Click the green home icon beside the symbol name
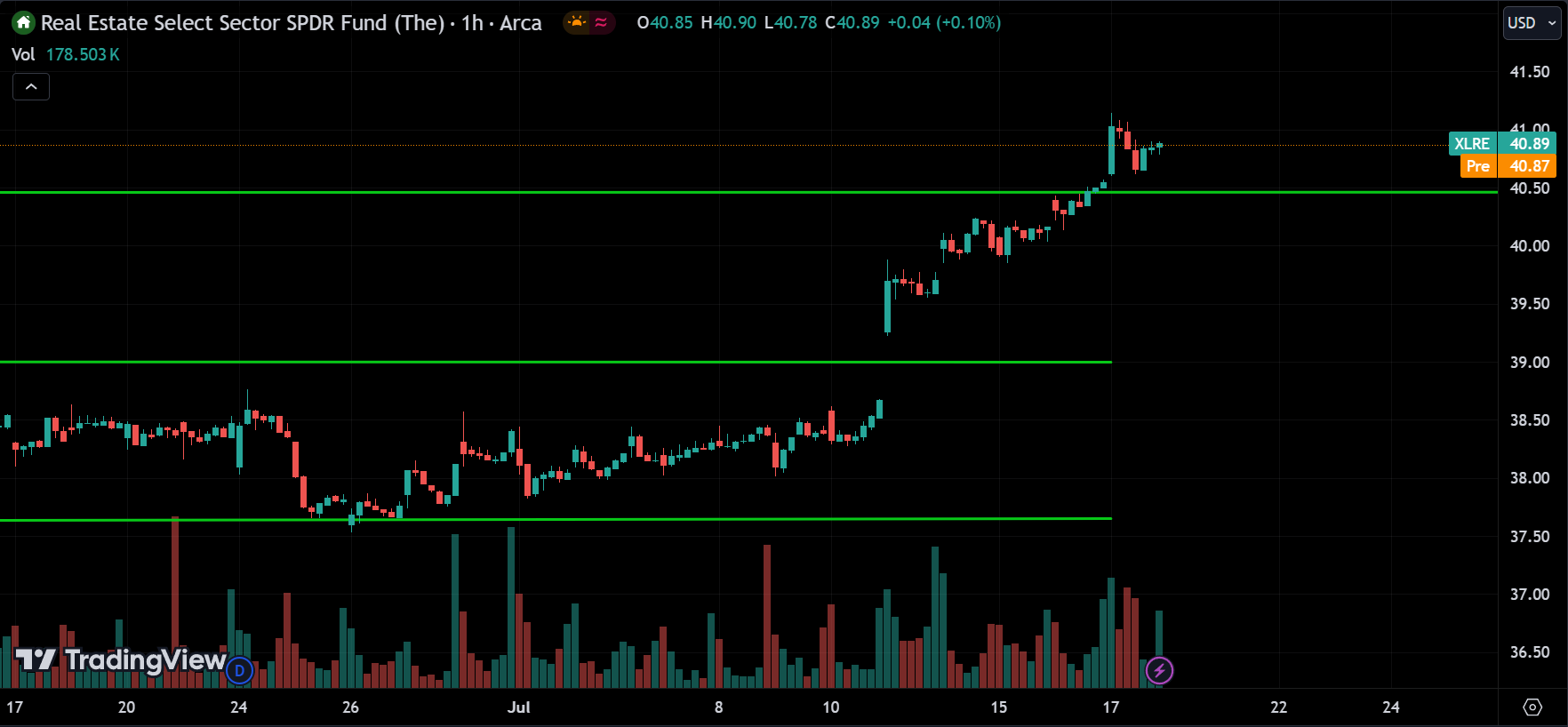The width and height of the screenshot is (1568, 727). 23,23
